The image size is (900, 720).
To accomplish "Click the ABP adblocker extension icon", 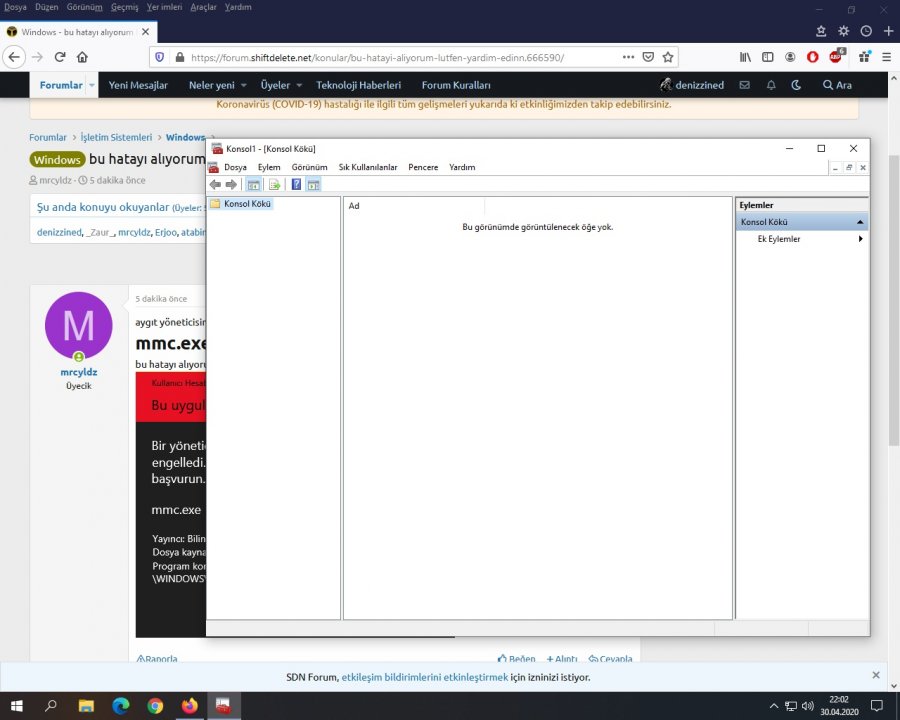I will (836, 57).
